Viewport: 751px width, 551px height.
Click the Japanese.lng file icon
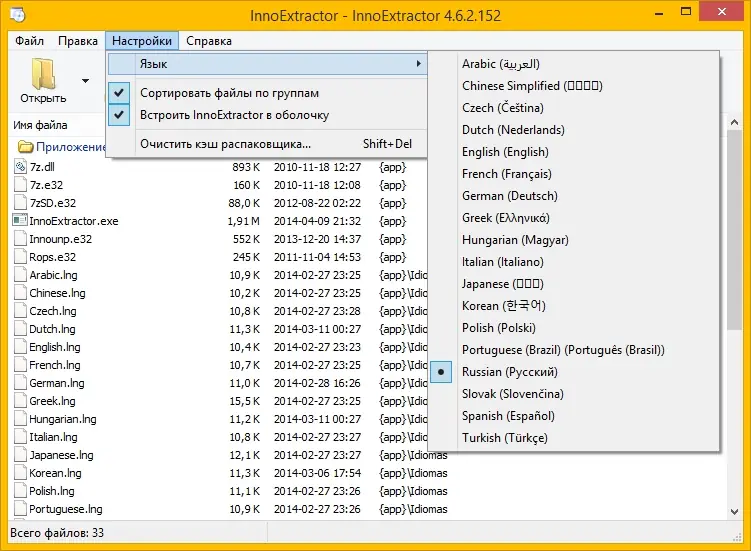[20, 455]
